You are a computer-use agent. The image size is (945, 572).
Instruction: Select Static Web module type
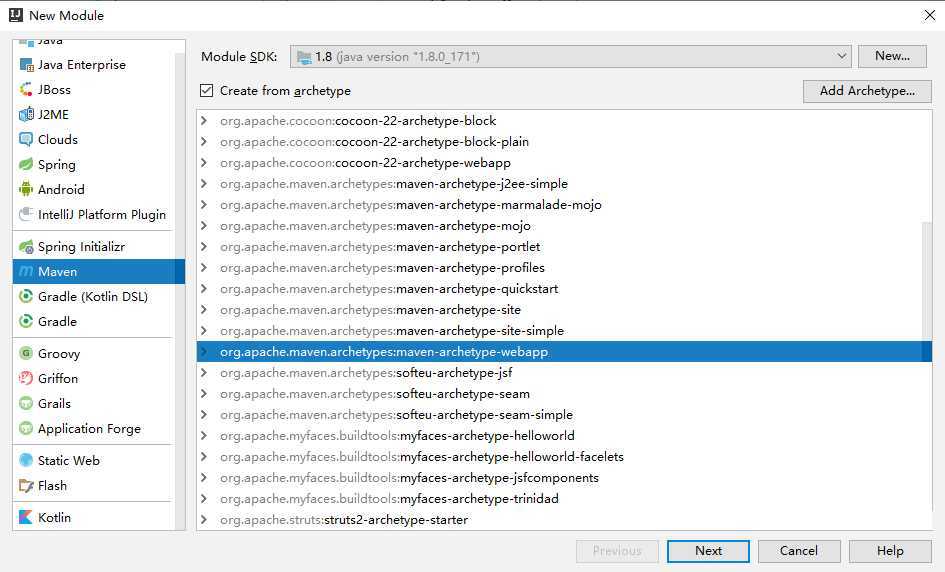click(x=93, y=460)
